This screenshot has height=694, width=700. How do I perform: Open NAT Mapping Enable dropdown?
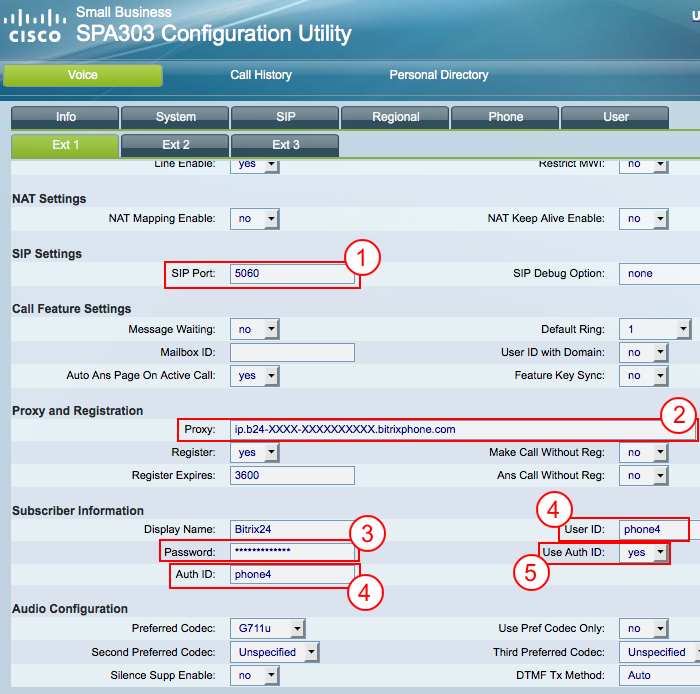click(255, 219)
